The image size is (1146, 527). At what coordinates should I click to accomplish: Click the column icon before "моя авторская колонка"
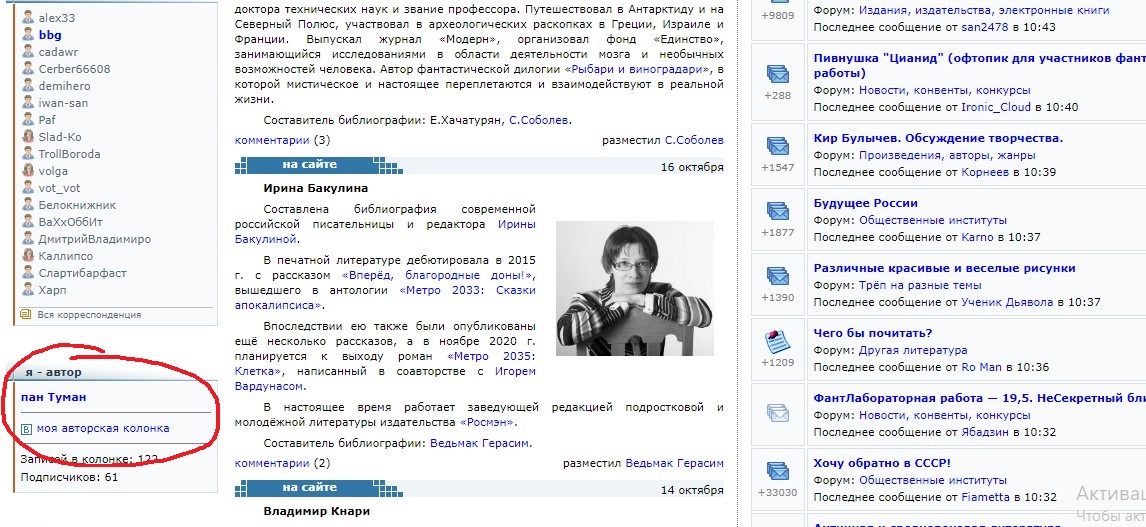pos(27,429)
